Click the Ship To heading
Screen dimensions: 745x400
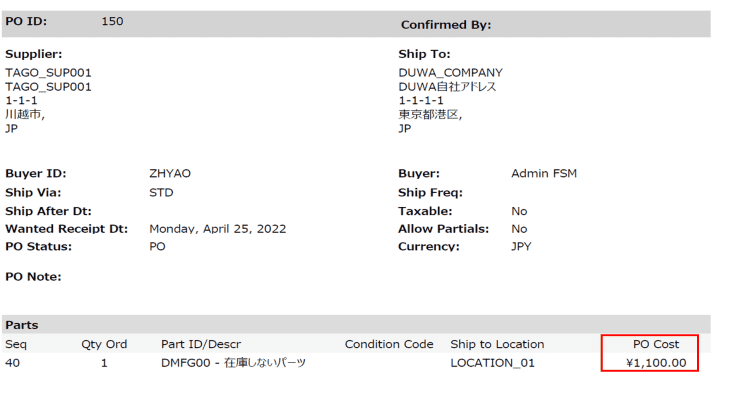[424, 54]
